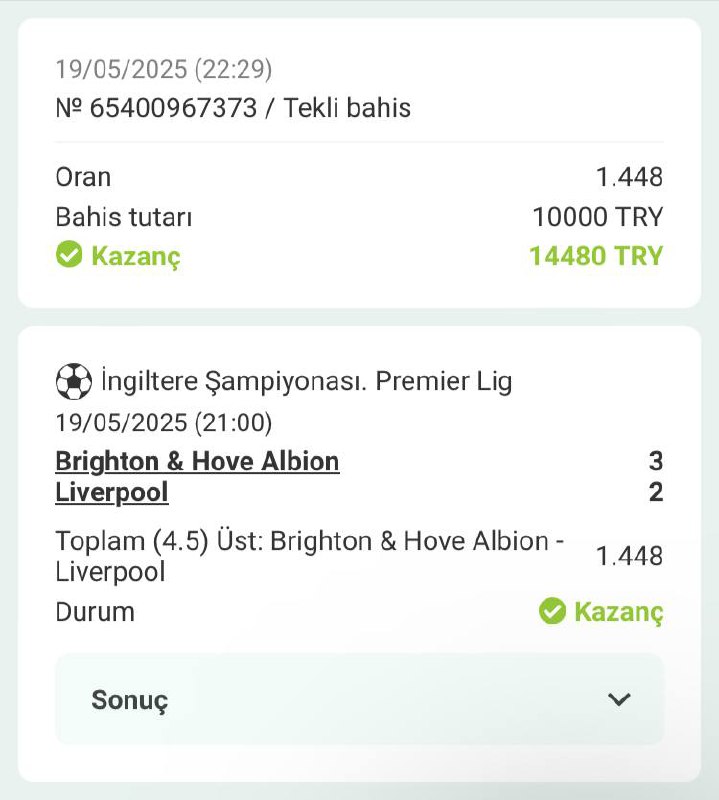This screenshot has height=800, width=719.
Task: Click the Kazanç status label in Durum row
Action: [x=618, y=612]
